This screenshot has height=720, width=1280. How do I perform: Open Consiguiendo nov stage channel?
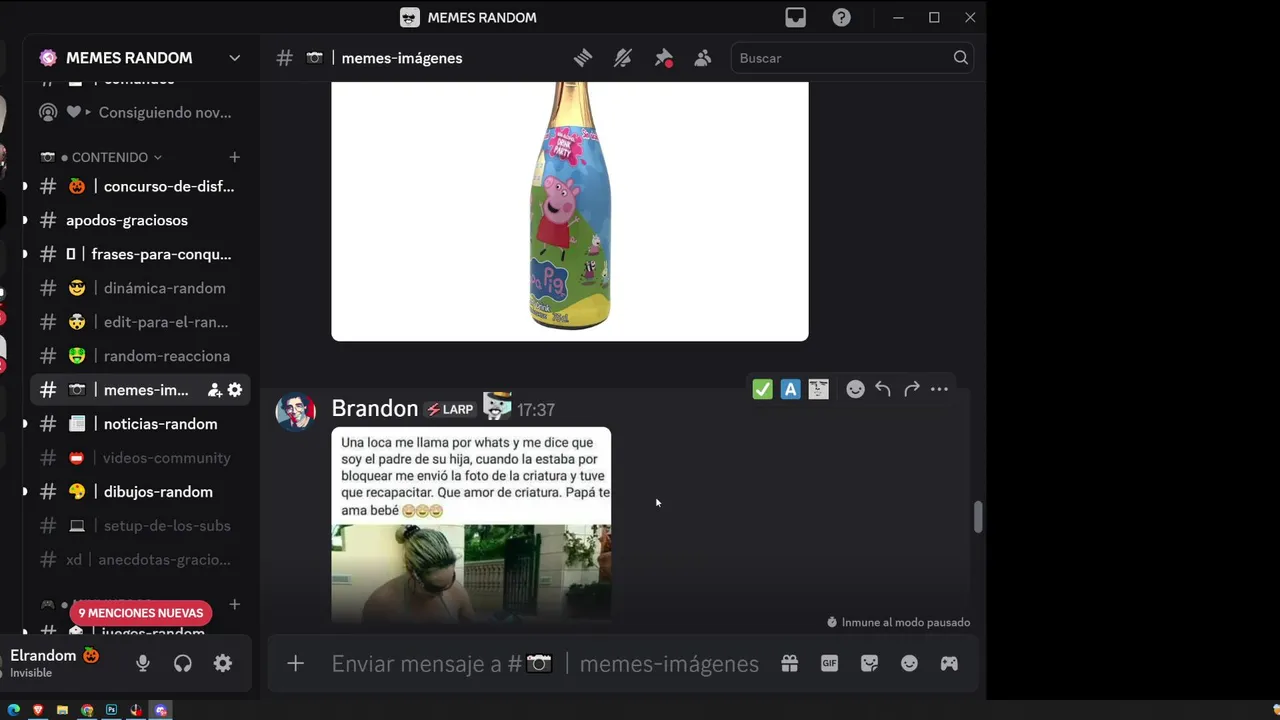(x=140, y=112)
